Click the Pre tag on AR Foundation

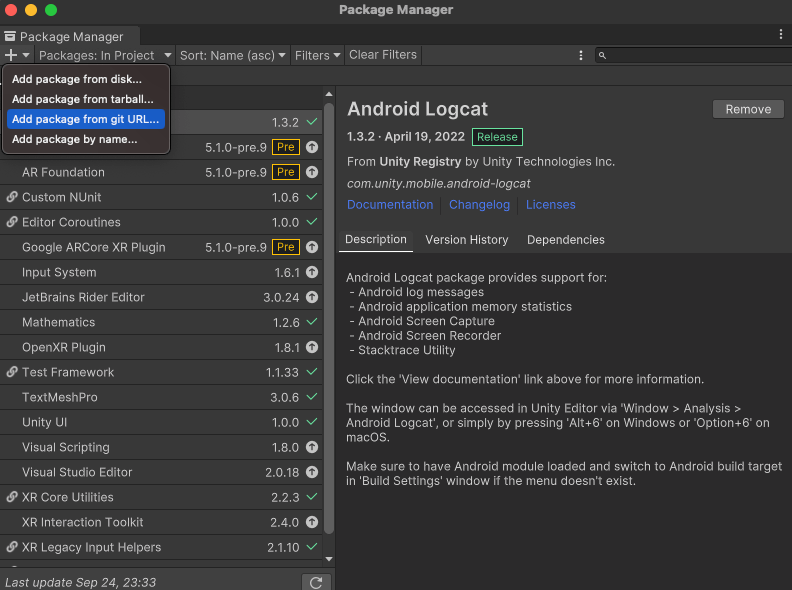pos(285,172)
